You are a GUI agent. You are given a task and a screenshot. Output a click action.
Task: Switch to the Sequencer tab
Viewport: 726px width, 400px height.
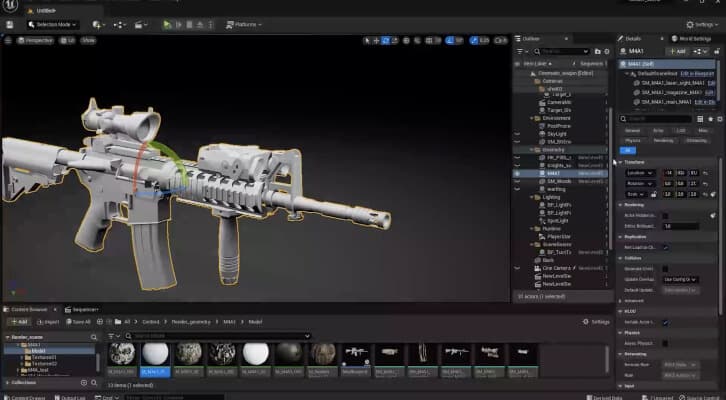[x=82, y=309]
